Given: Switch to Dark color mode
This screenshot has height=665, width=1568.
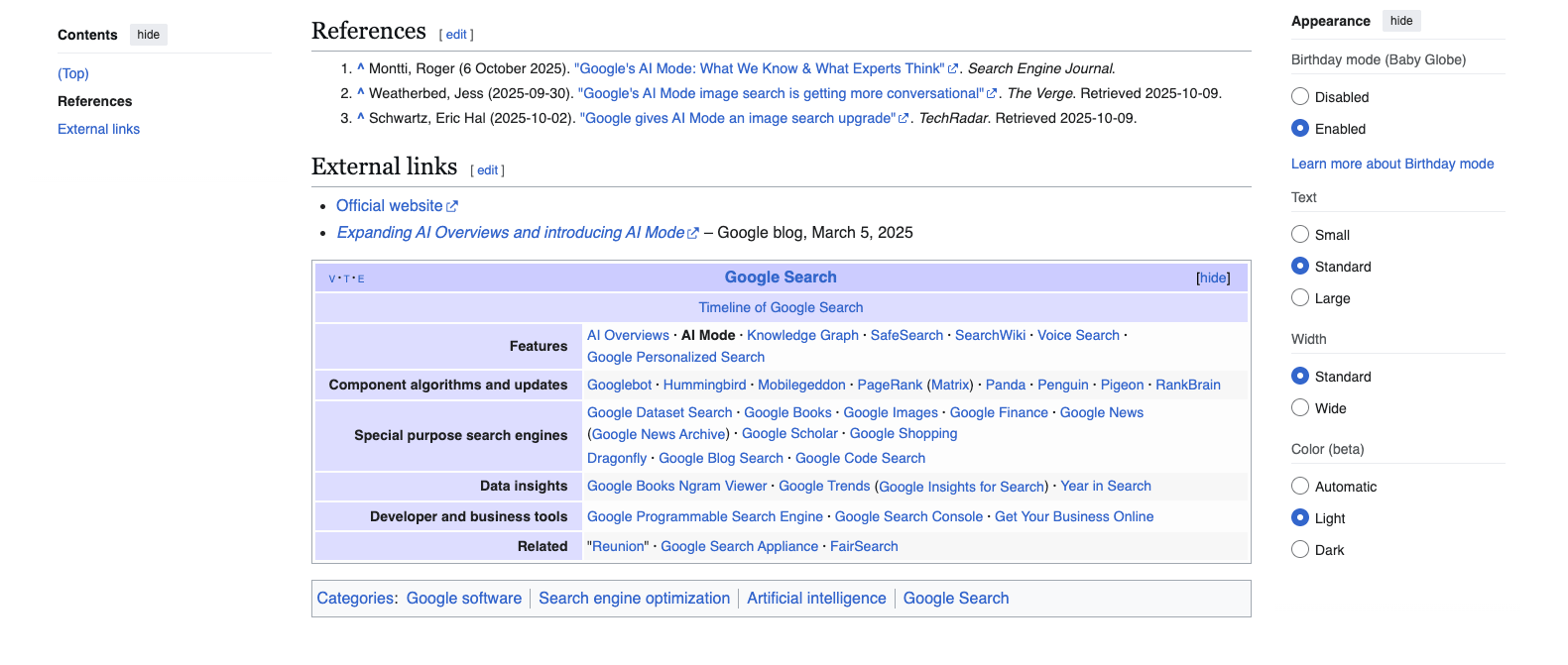Looking at the screenshot, I should [x=1300, y=549].
